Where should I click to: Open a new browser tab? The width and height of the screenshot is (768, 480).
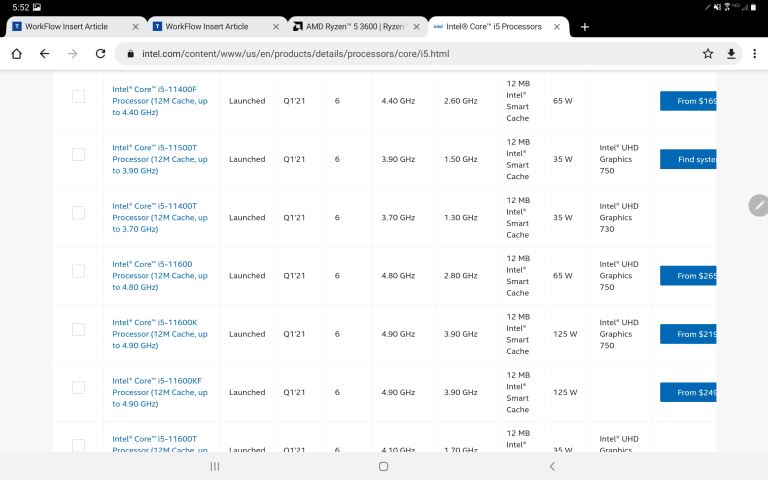pyautogui.click(x=584, y=27)
